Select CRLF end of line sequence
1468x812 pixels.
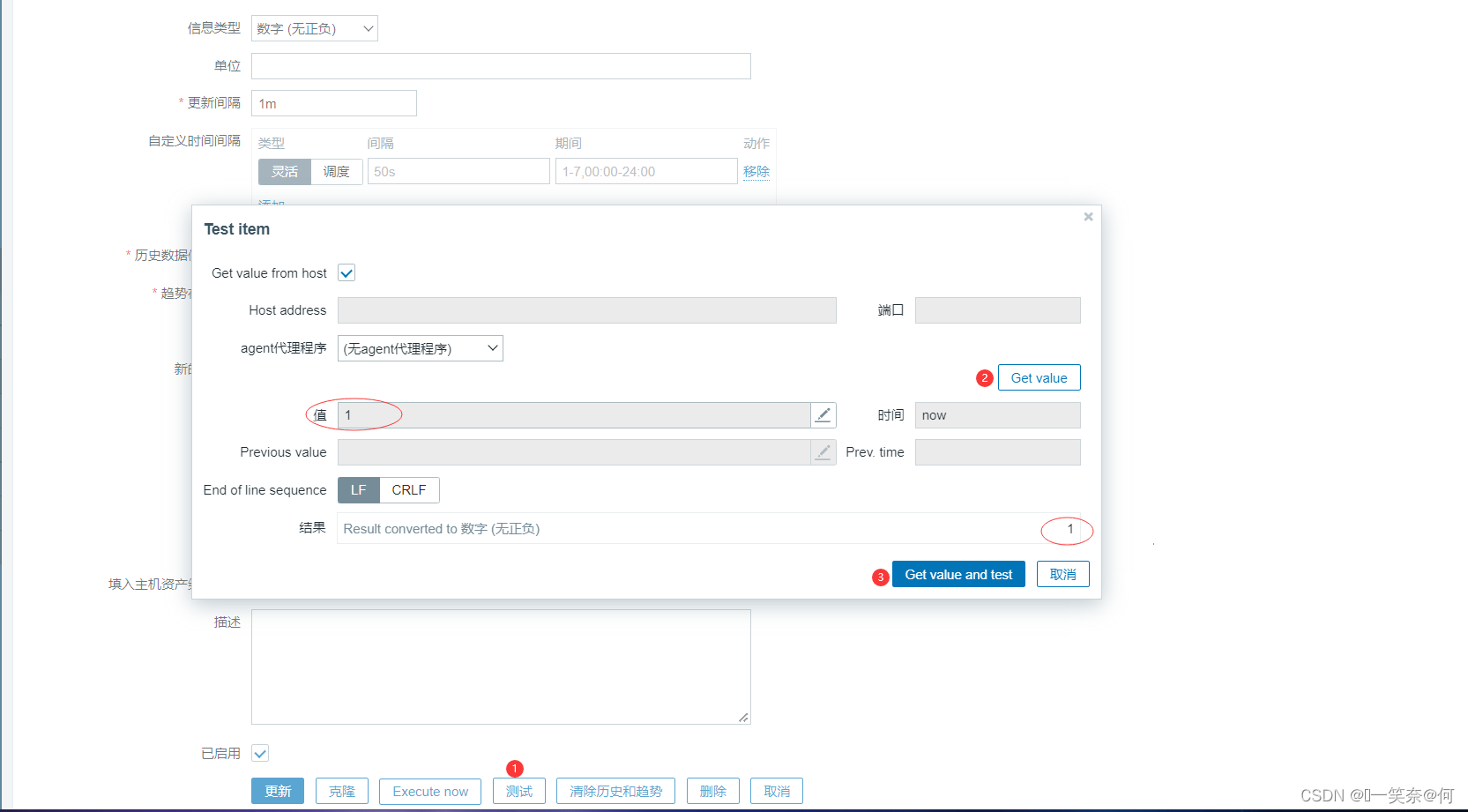[409, 490]
